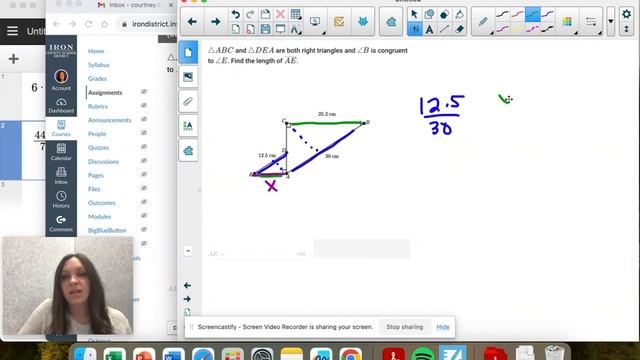Open hamburger menu in left background window
This screenshot has width=640, height=360.
click(12, 31)
